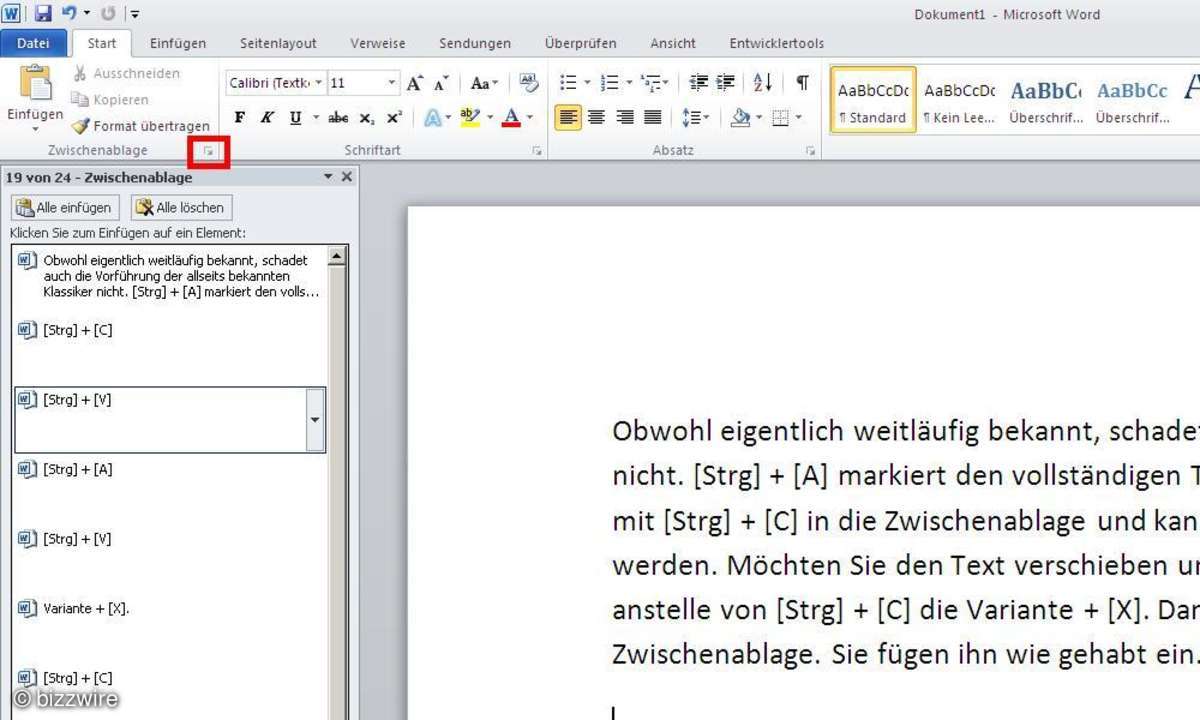
Task: Click the Redo icon in quick access toolbar
Action: point(107,14)
